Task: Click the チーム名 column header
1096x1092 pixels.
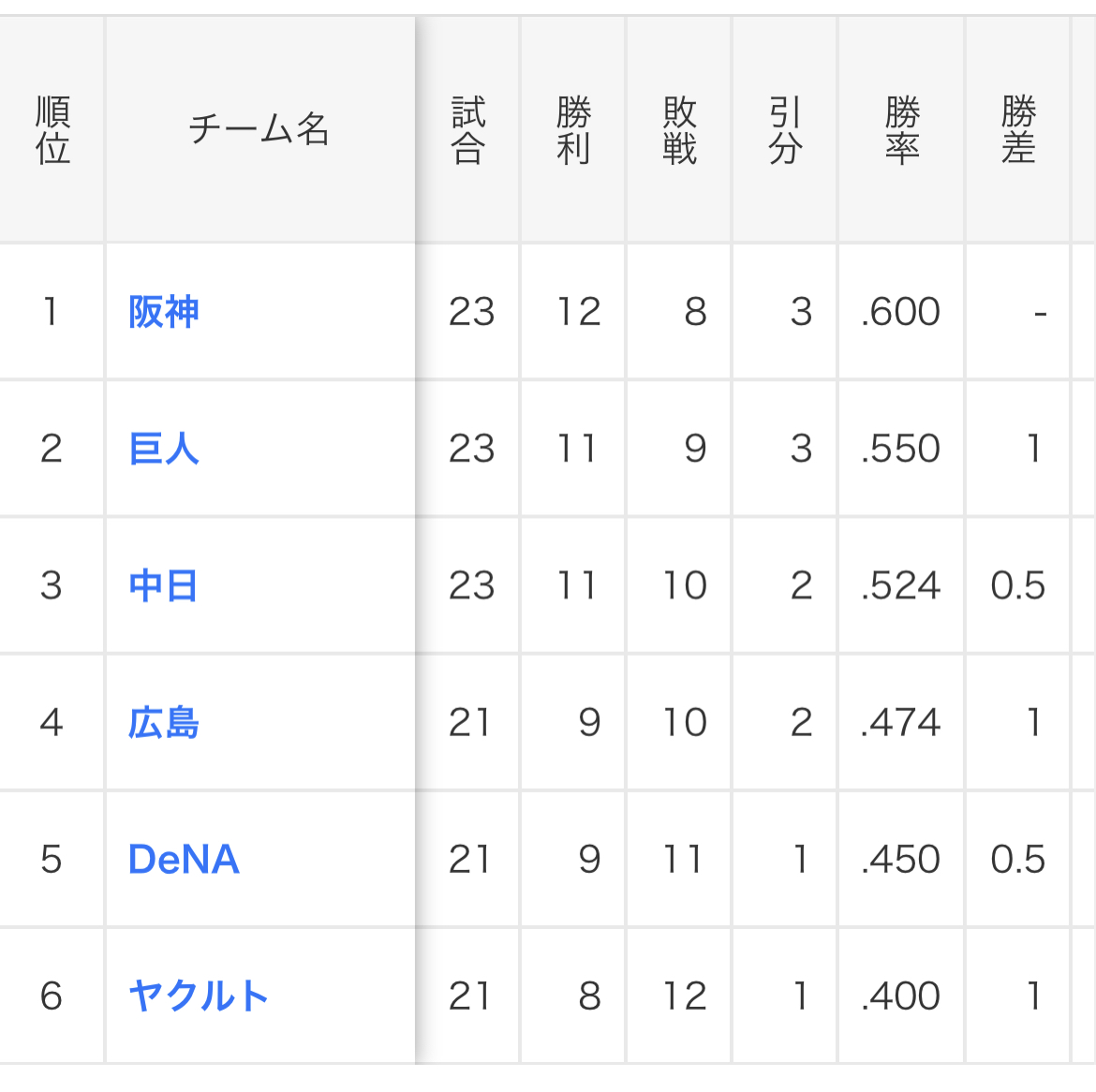Action: pyautogui.click(x=259, y=130)
